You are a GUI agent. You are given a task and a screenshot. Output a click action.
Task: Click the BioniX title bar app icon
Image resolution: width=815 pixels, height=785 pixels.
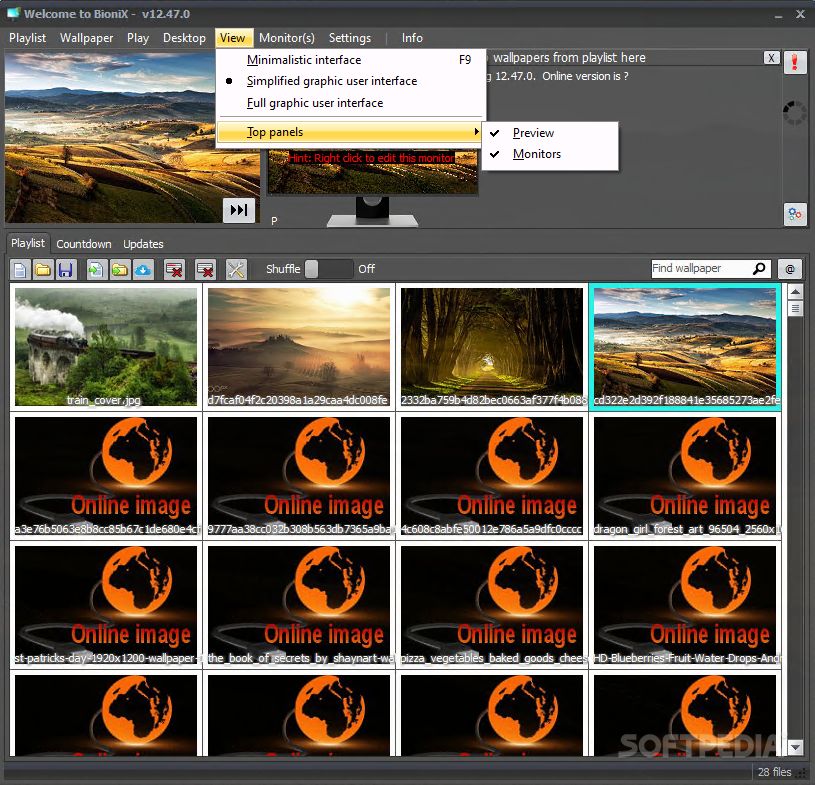pos(13,14)
